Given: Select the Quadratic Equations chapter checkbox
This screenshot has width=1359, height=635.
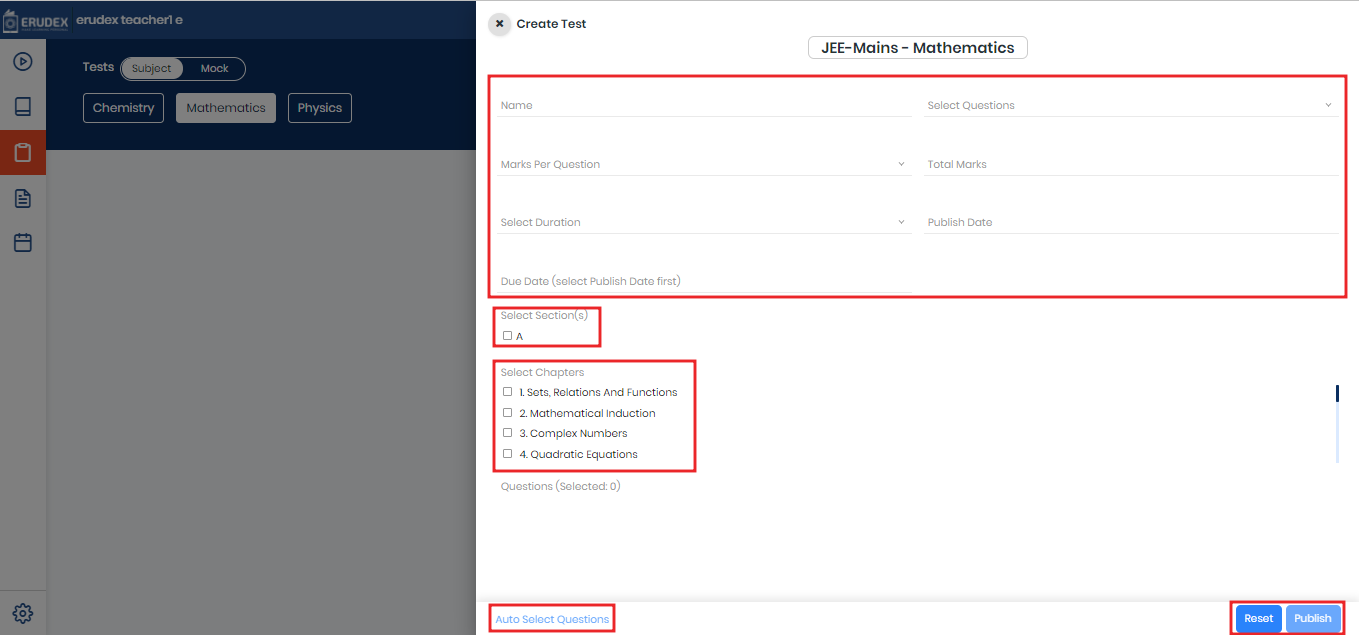Looking at the screenshot, I should click(x=508, y=454).
